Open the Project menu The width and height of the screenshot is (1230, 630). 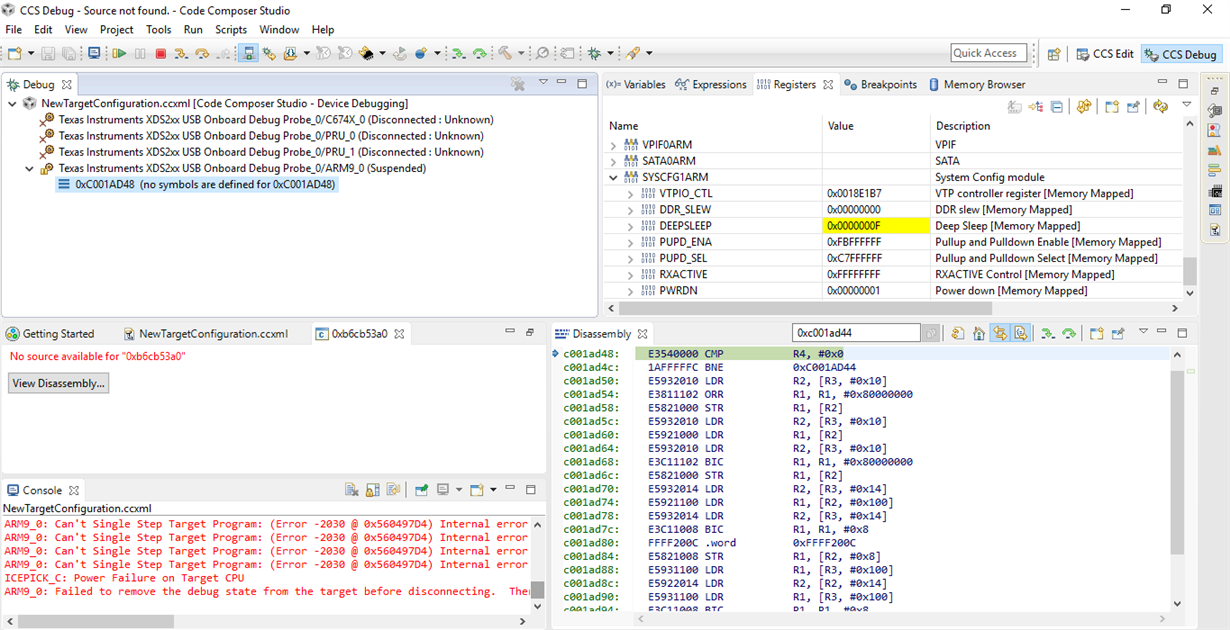pyautogui.click(x=117, y=29)
